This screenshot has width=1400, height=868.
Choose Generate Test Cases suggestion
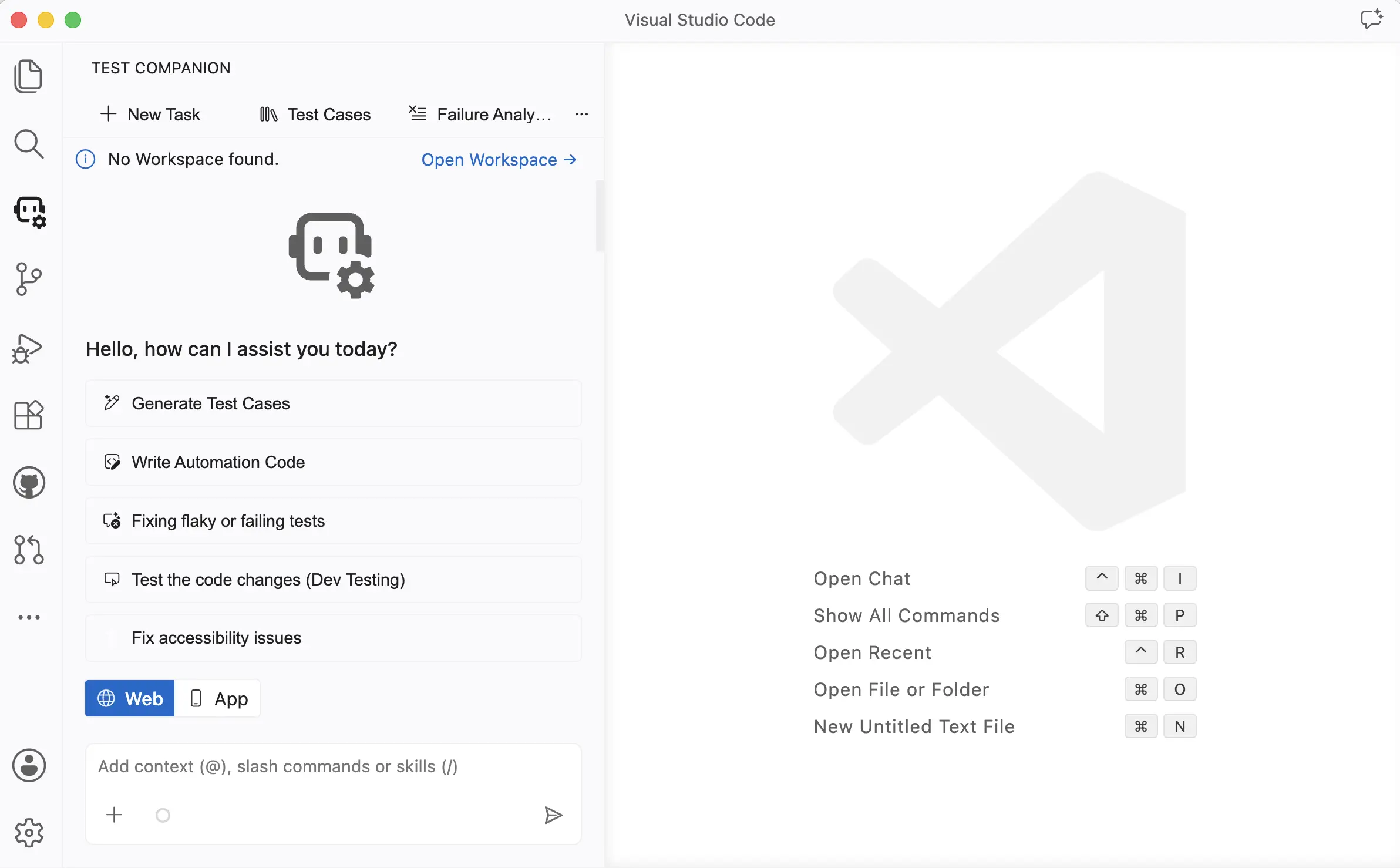[x=334, y=403]
